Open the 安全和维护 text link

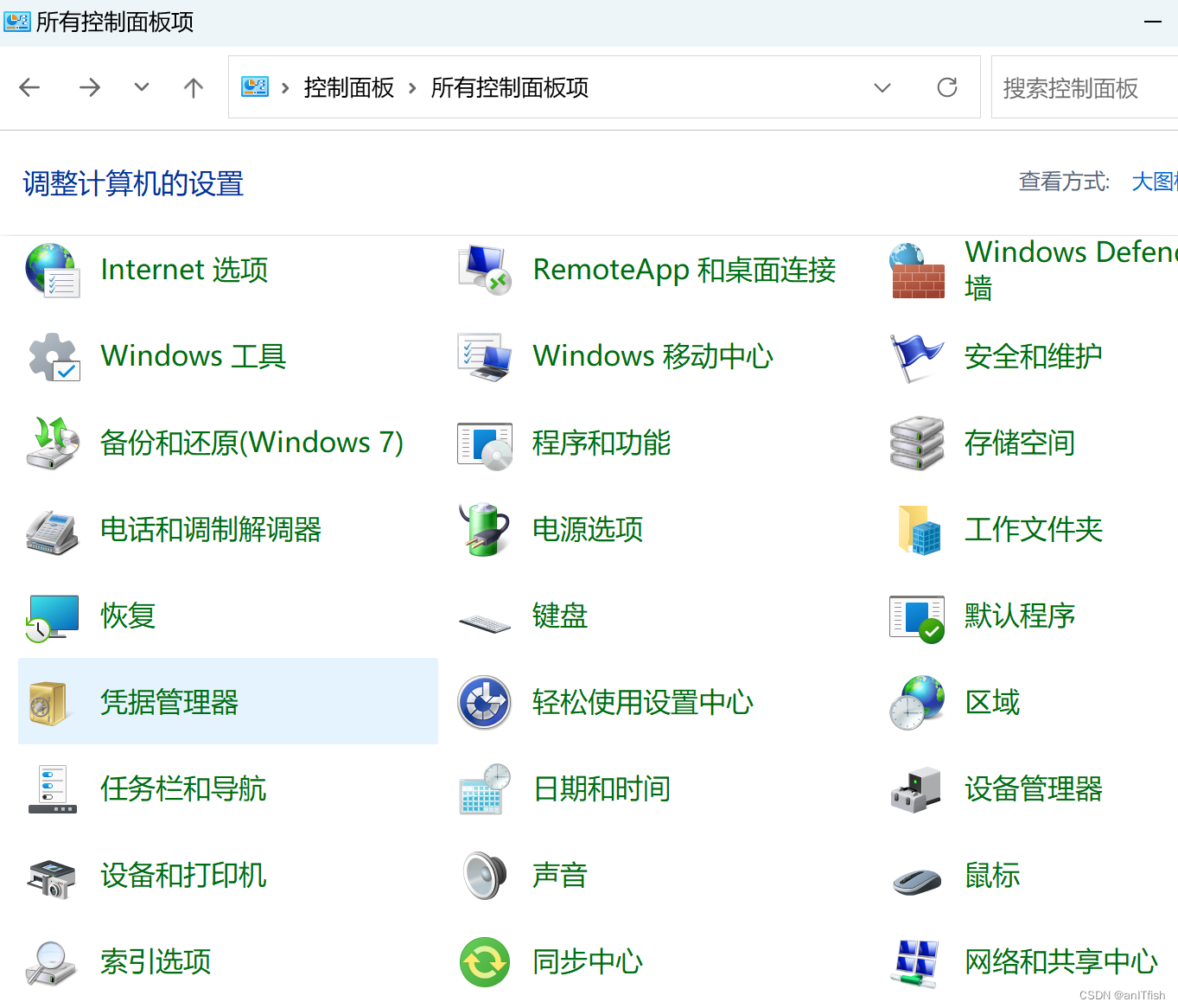click(x=1034, y=356)
